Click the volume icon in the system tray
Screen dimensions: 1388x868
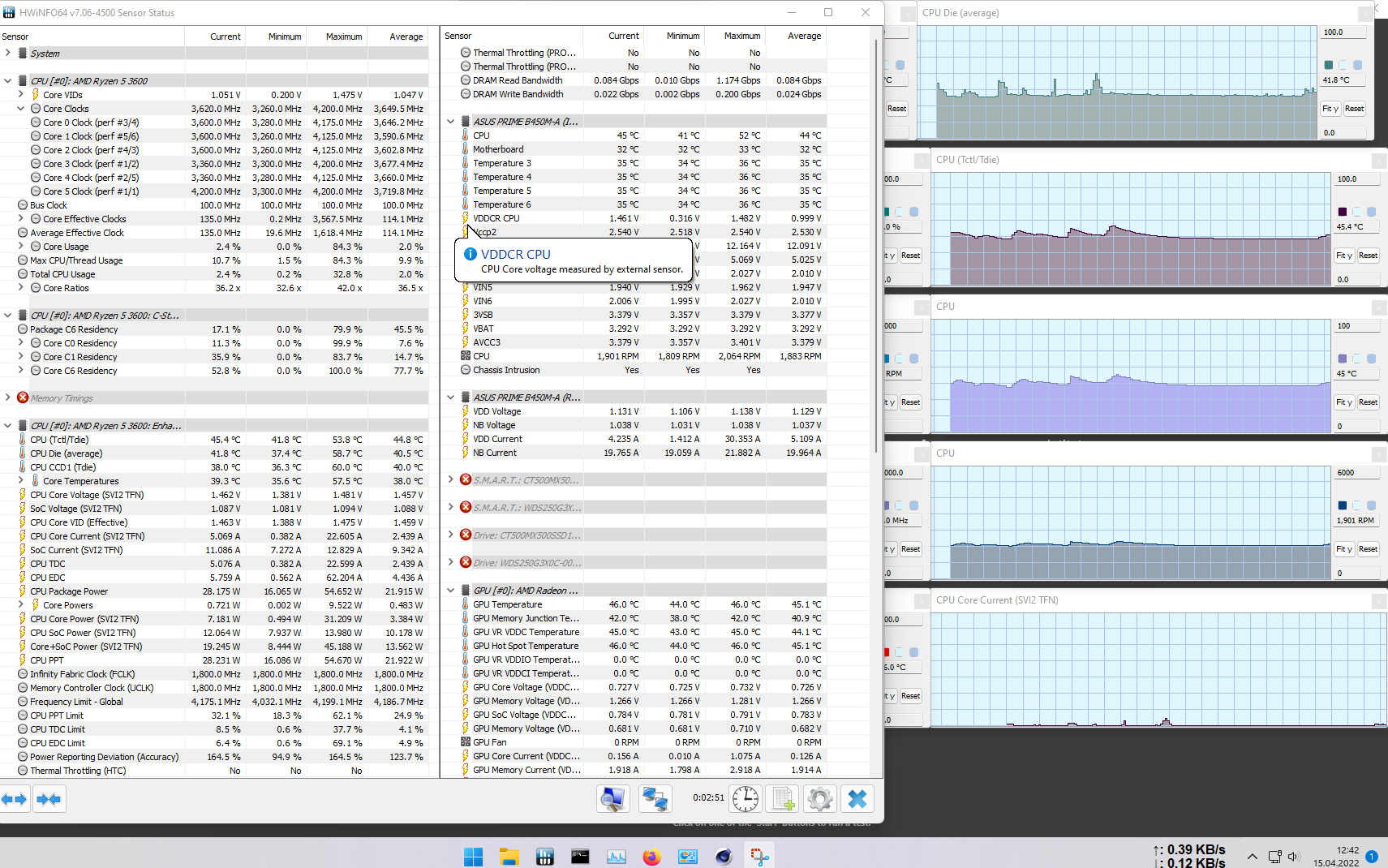pyautogui.click(x=1293, y=857)
